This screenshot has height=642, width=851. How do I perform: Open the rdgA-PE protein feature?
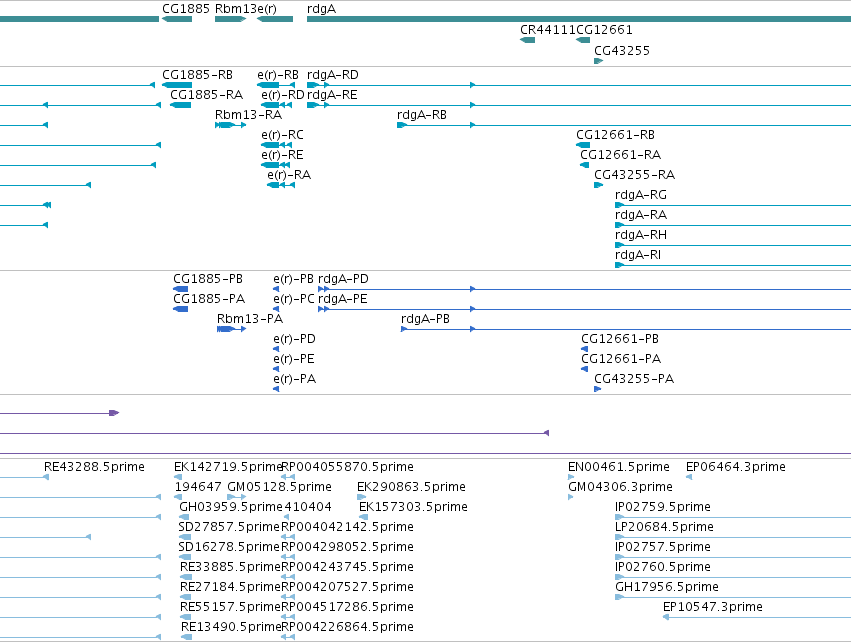coord(342,299)
